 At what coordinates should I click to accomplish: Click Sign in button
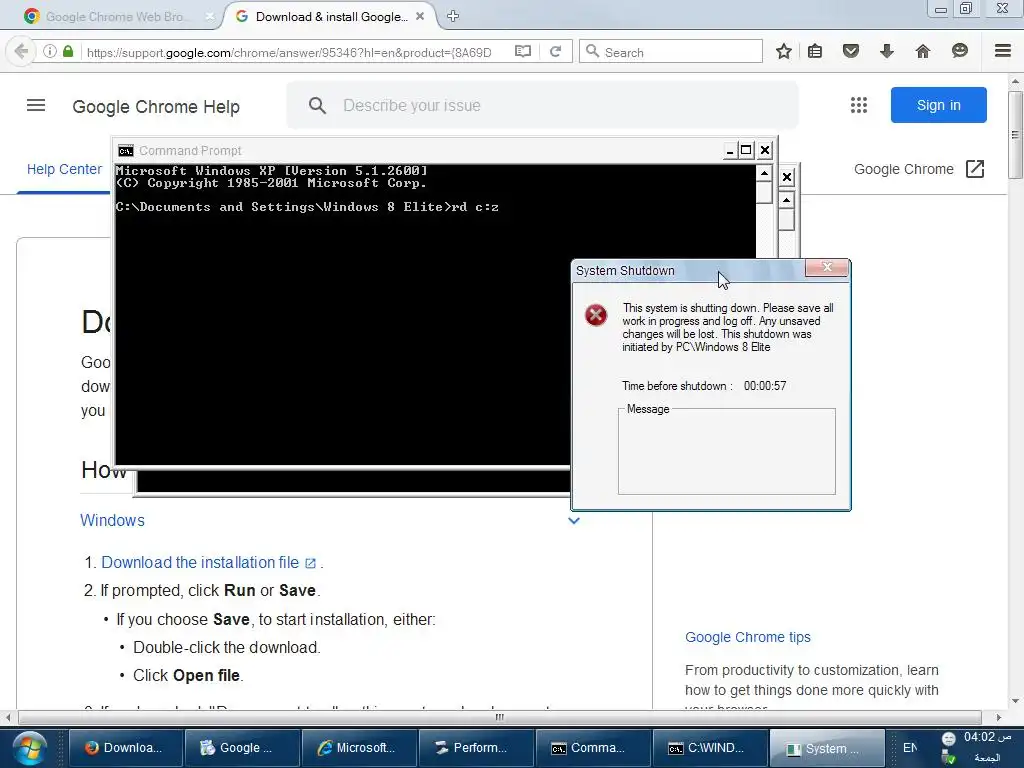[x=938, y=105]
